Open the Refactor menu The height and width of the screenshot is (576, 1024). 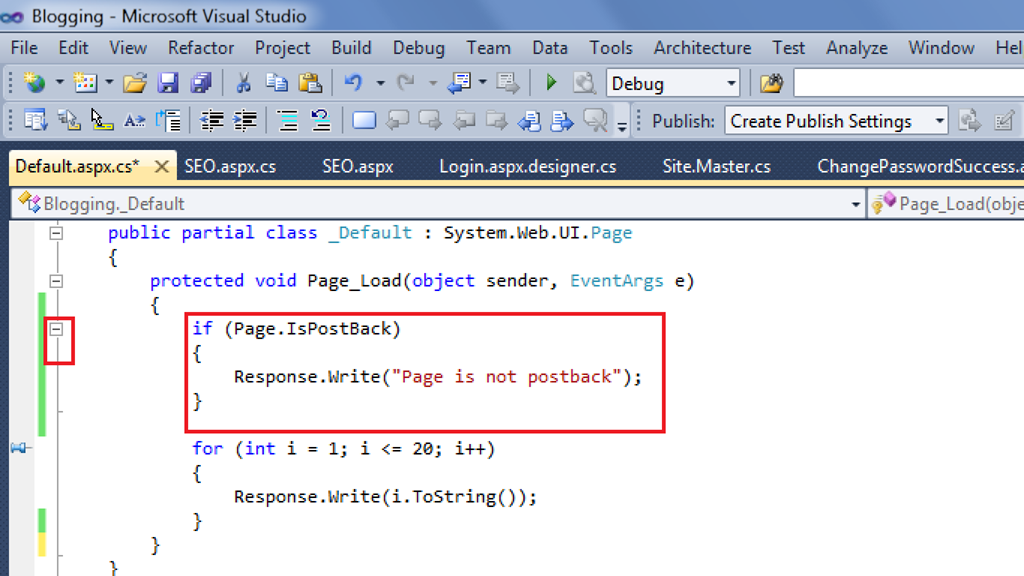coord(201,48)
